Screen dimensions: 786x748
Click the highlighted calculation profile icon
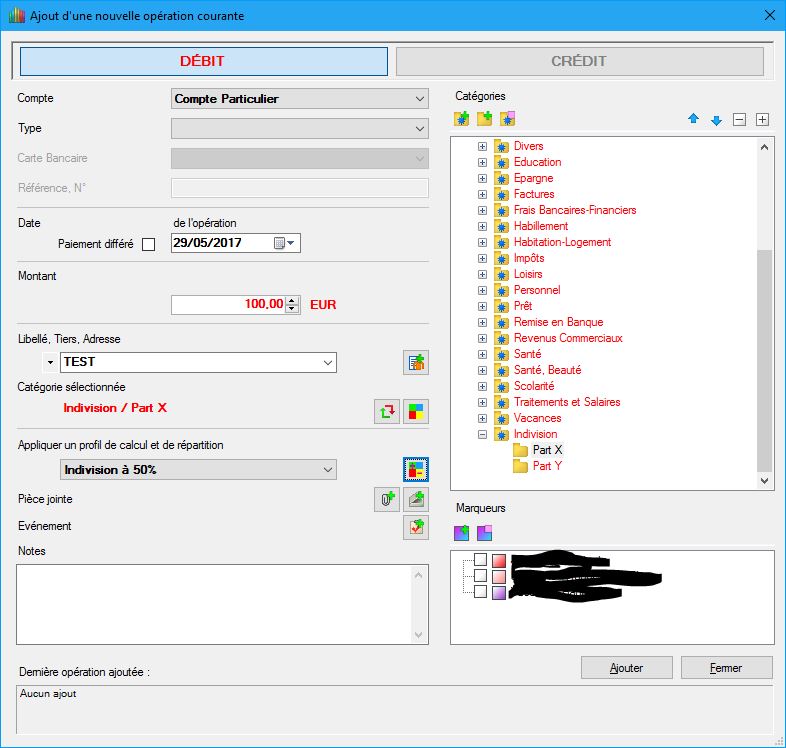coord(416,468)
